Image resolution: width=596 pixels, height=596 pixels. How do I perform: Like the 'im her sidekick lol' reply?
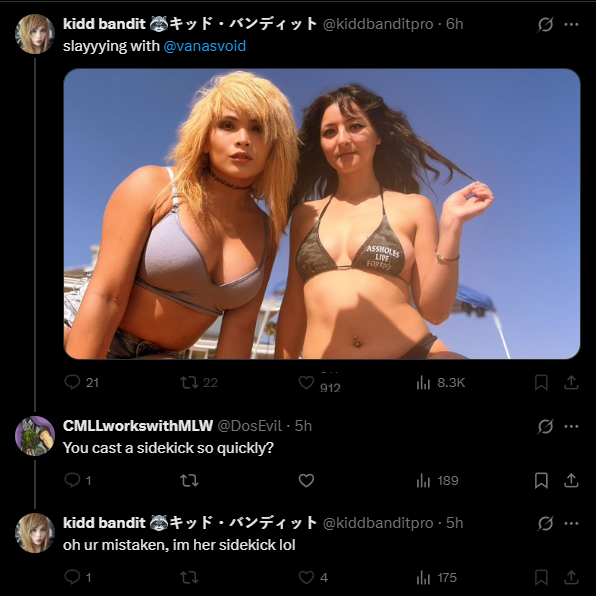pyautogui.click(x=306, y=578)
